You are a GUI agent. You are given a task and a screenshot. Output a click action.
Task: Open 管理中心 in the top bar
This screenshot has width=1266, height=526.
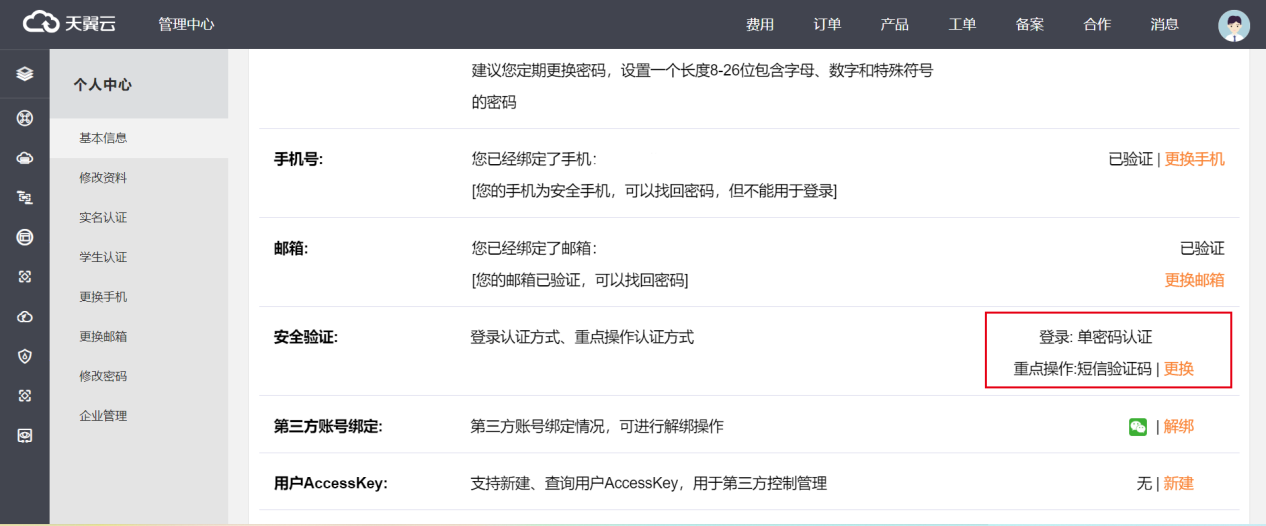[x=186, y=24]
